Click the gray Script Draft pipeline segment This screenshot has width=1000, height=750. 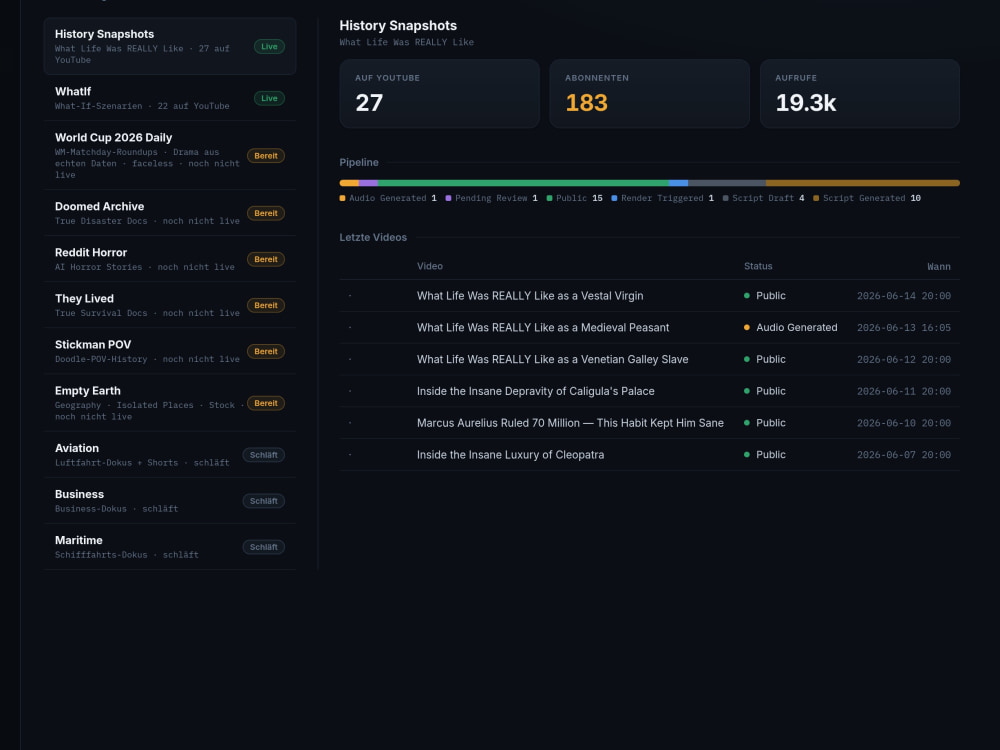coord(727,183)
